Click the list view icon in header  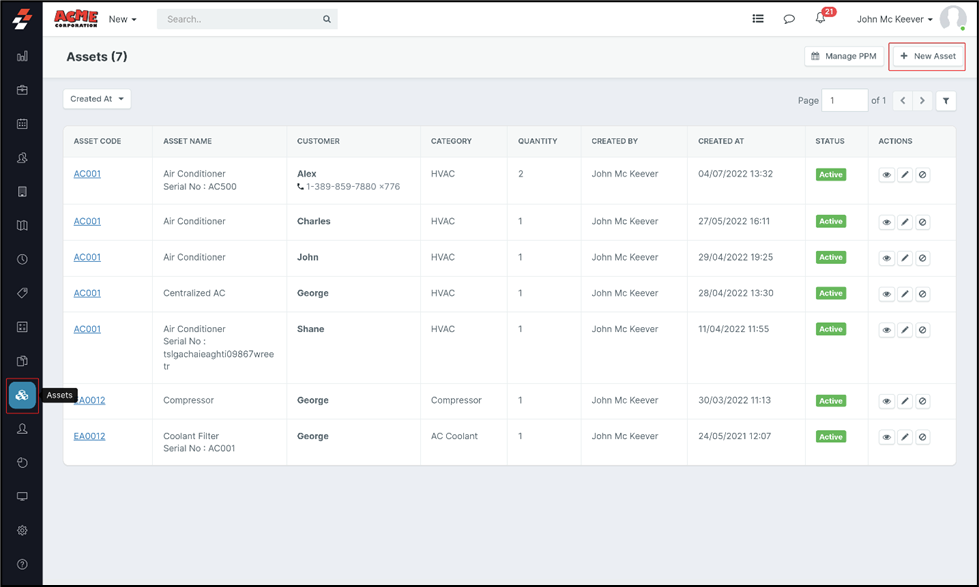click(758, 19)
